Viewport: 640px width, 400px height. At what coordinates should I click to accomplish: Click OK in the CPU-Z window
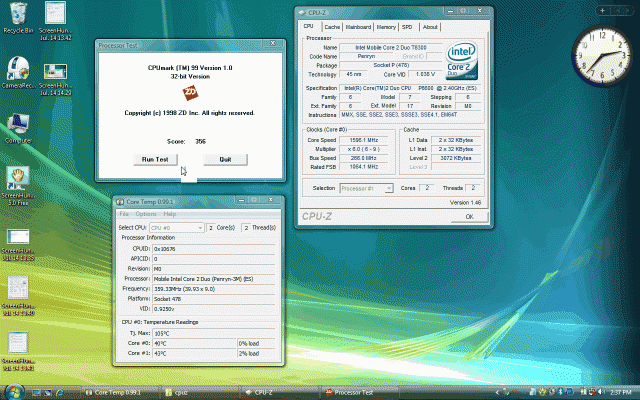469,217
